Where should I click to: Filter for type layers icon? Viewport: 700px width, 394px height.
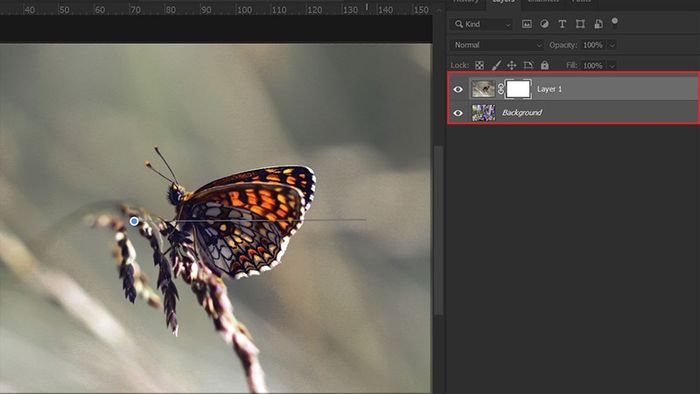[x=562, y=24]
